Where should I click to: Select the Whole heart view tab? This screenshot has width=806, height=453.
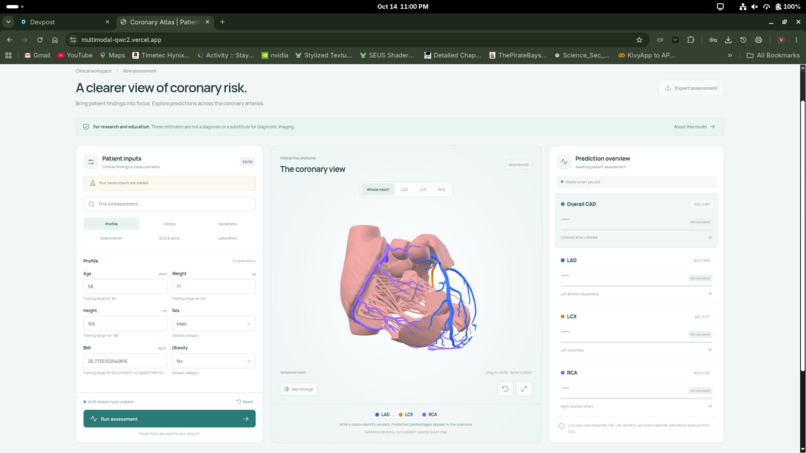tap(378, 190)
